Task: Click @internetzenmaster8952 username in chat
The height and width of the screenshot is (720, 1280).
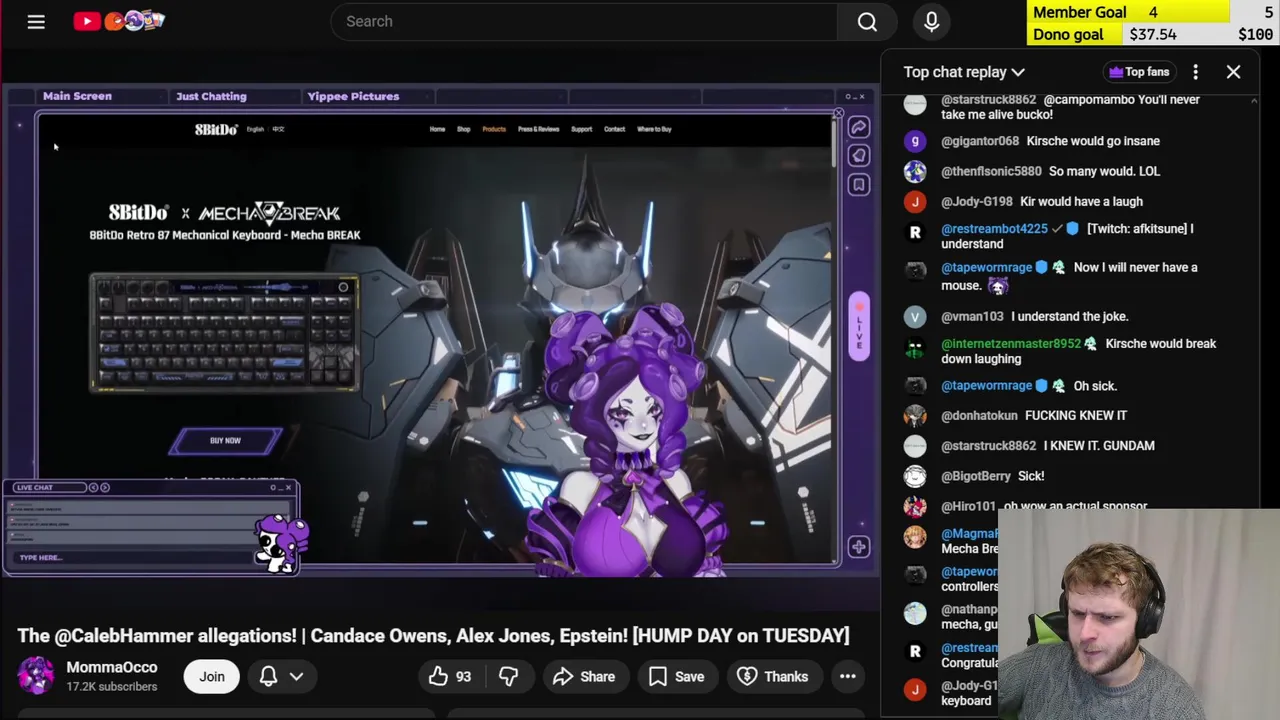Action: click(x=1011, y=343)
